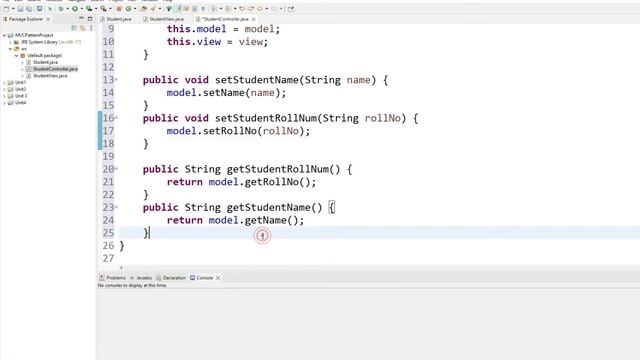
Task: Open the Coverage dropdown arrow
Action: (96, 9)
